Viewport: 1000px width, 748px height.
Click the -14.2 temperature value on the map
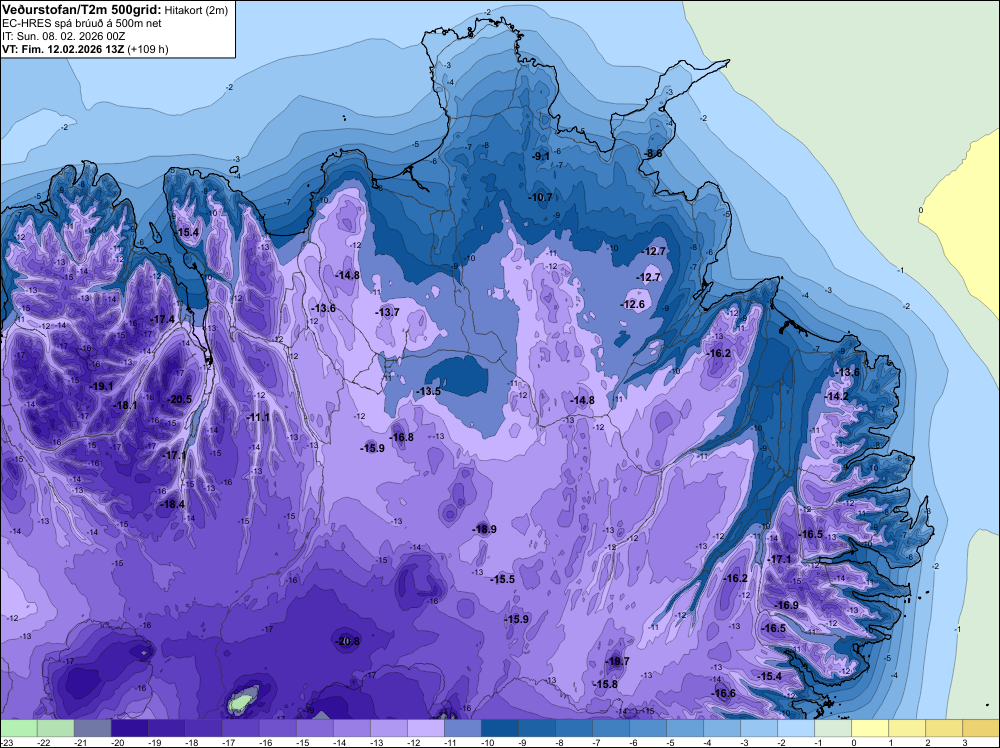point(836,396)
